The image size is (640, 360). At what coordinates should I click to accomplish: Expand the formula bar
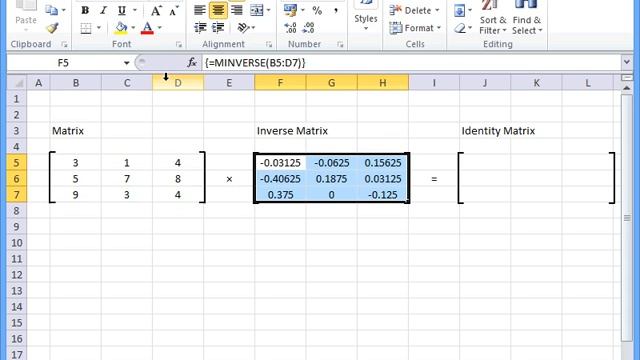pos(627,62)
